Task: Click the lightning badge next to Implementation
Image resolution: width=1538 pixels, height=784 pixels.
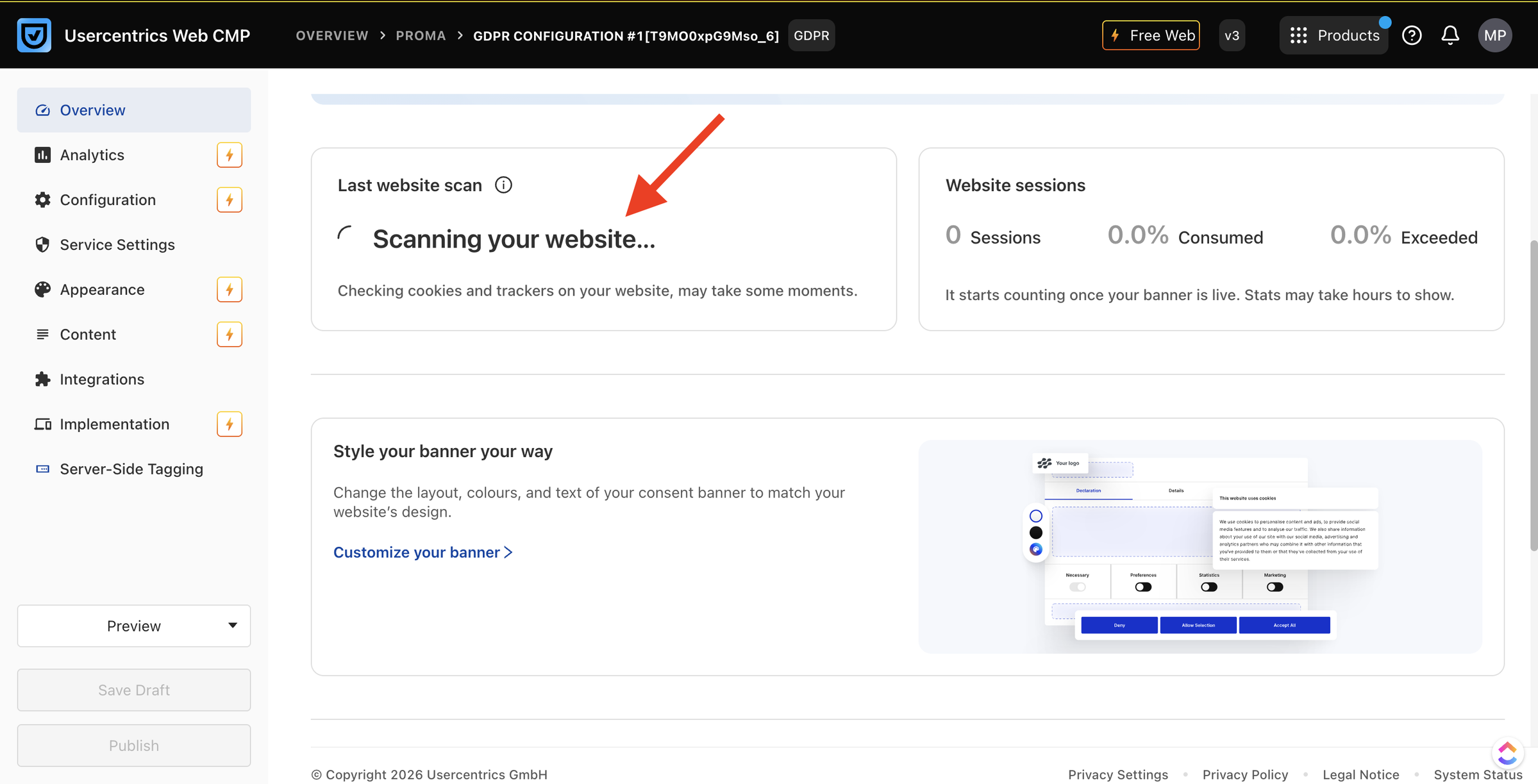Action: pyautogui.click(x=230, y=424)
